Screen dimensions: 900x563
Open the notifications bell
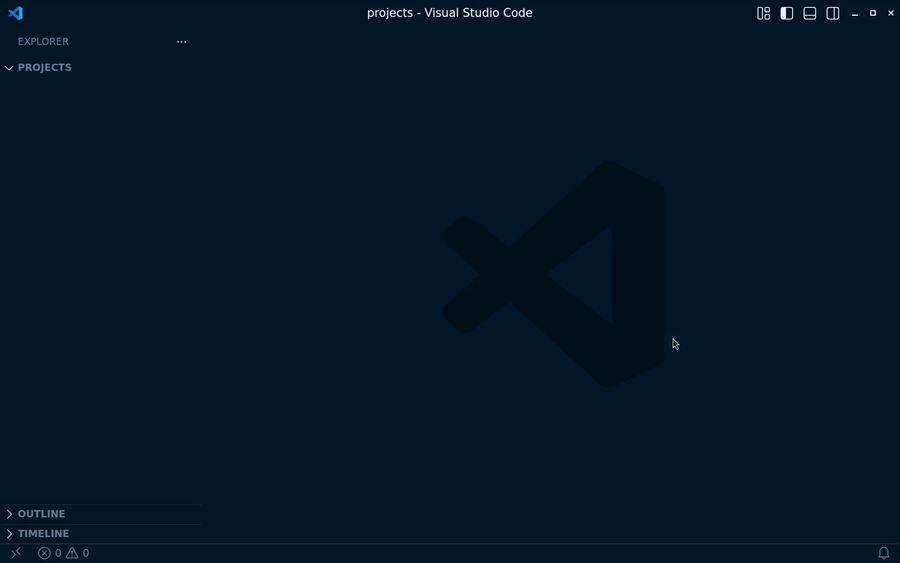coord(884,553)
